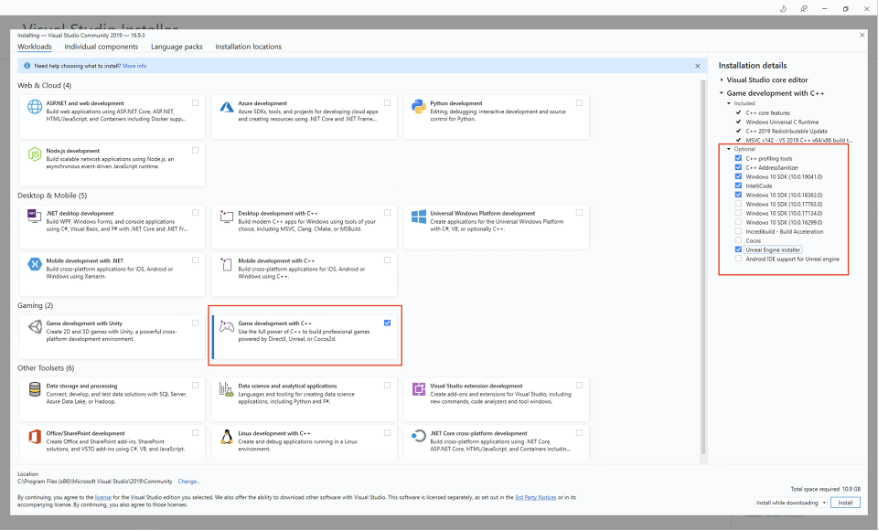
Task: Check Windows 10 SDK (10.0.17763.0)
Action: pos(738,204)
